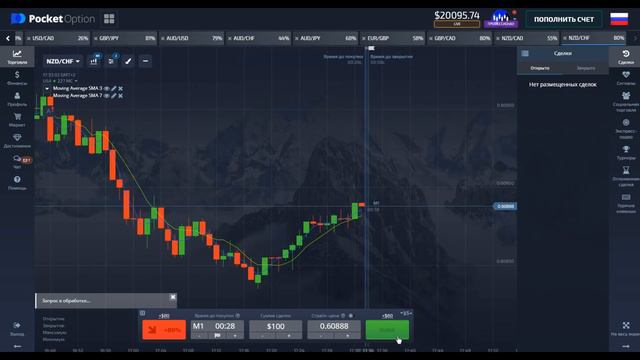Click the green Buy button

pyautogui.click(x=387, y=329)
